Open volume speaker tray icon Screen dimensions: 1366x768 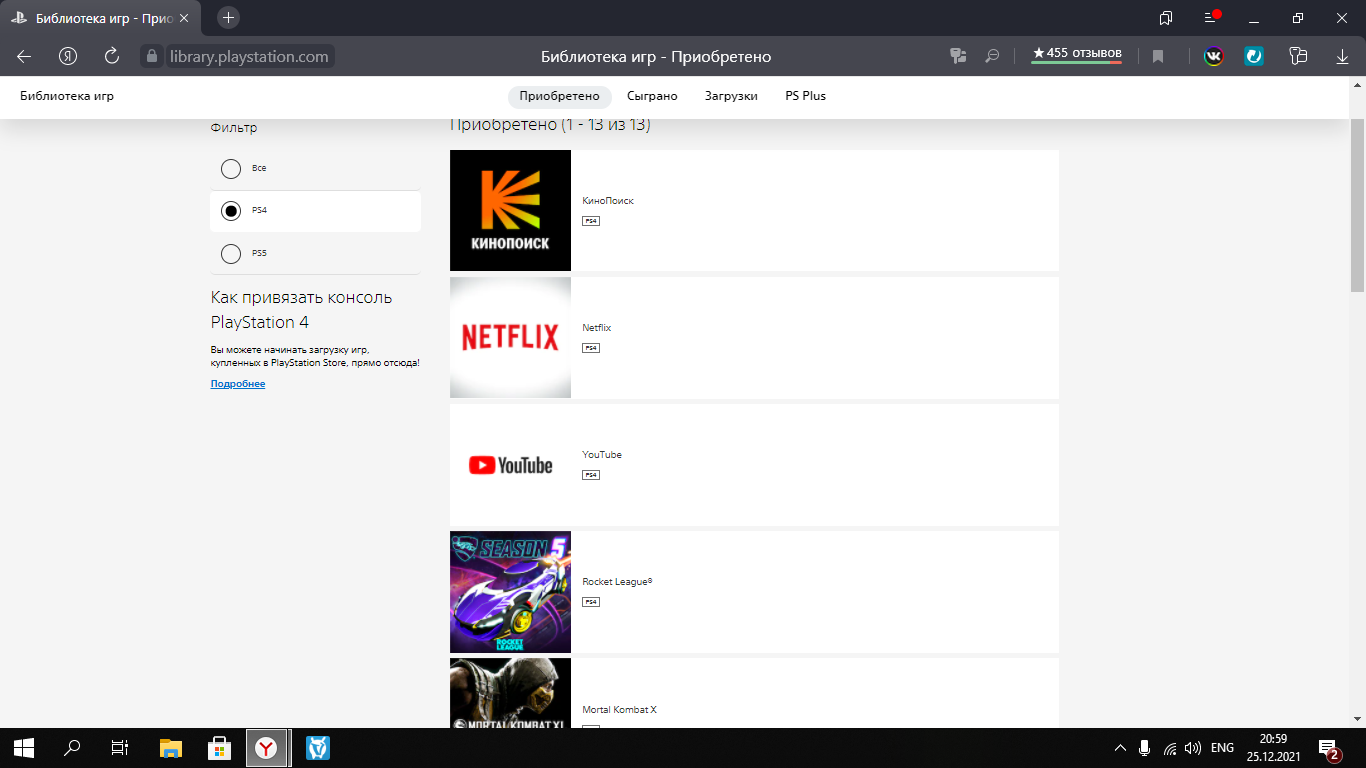coord(1192,748)
